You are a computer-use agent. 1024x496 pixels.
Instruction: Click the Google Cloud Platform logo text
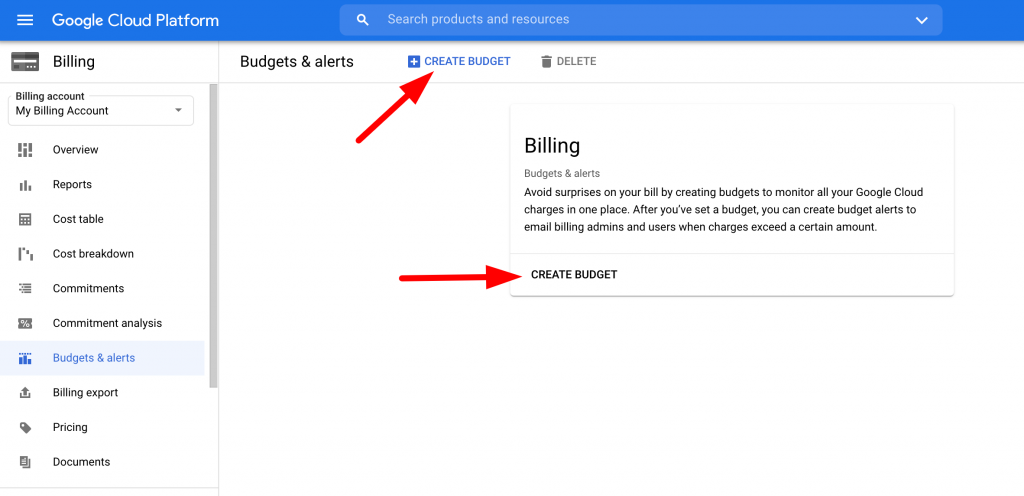pyautogui.click(x=135, y=20)
